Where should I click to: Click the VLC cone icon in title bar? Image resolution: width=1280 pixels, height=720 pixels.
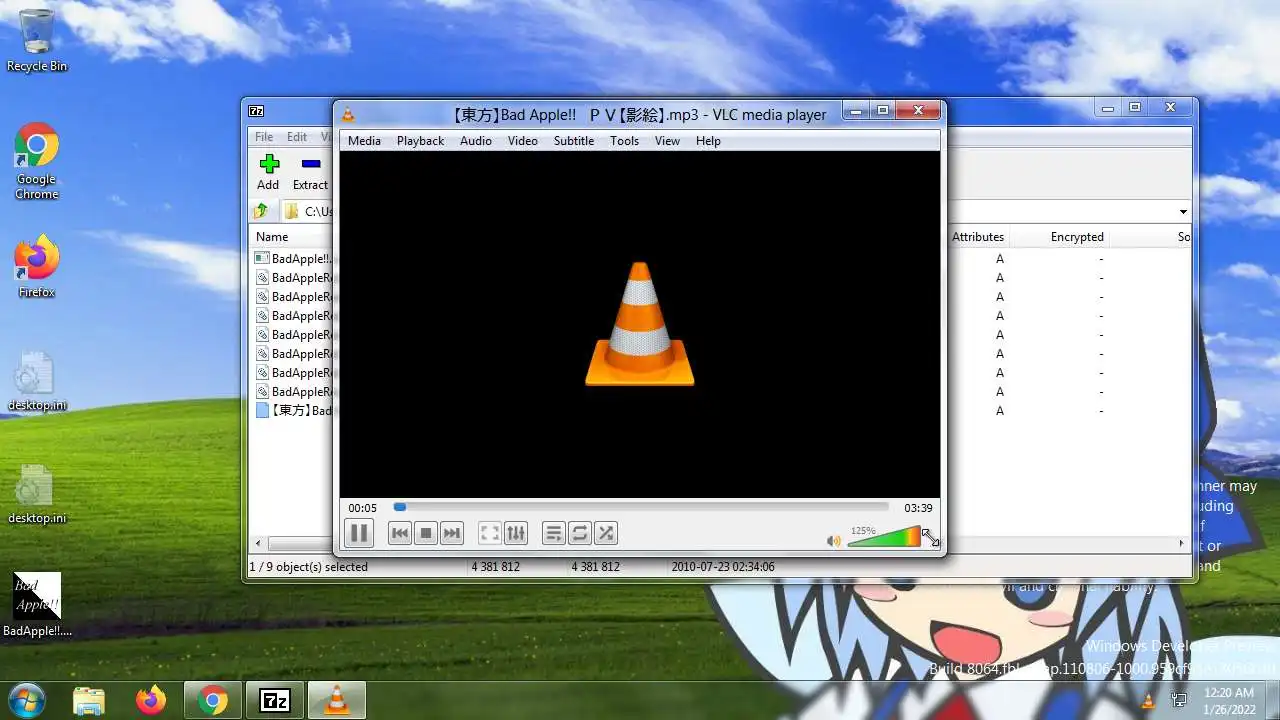348,115
